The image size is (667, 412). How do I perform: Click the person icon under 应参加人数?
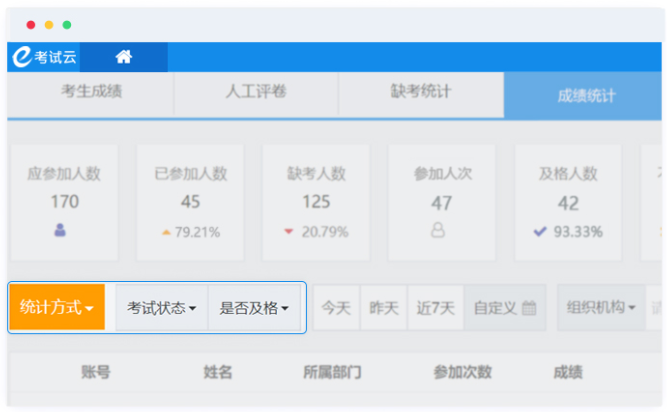coord(62,230)
